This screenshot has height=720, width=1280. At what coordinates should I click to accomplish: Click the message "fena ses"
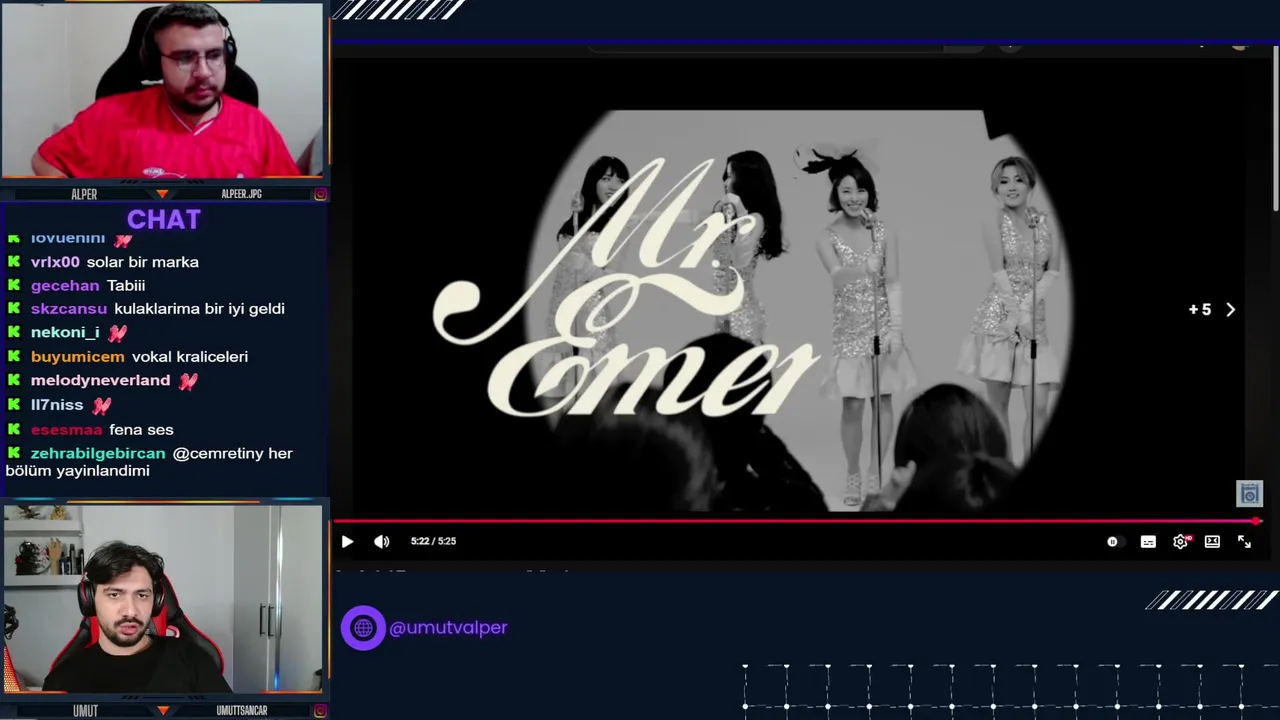click(x=141, y=430)
